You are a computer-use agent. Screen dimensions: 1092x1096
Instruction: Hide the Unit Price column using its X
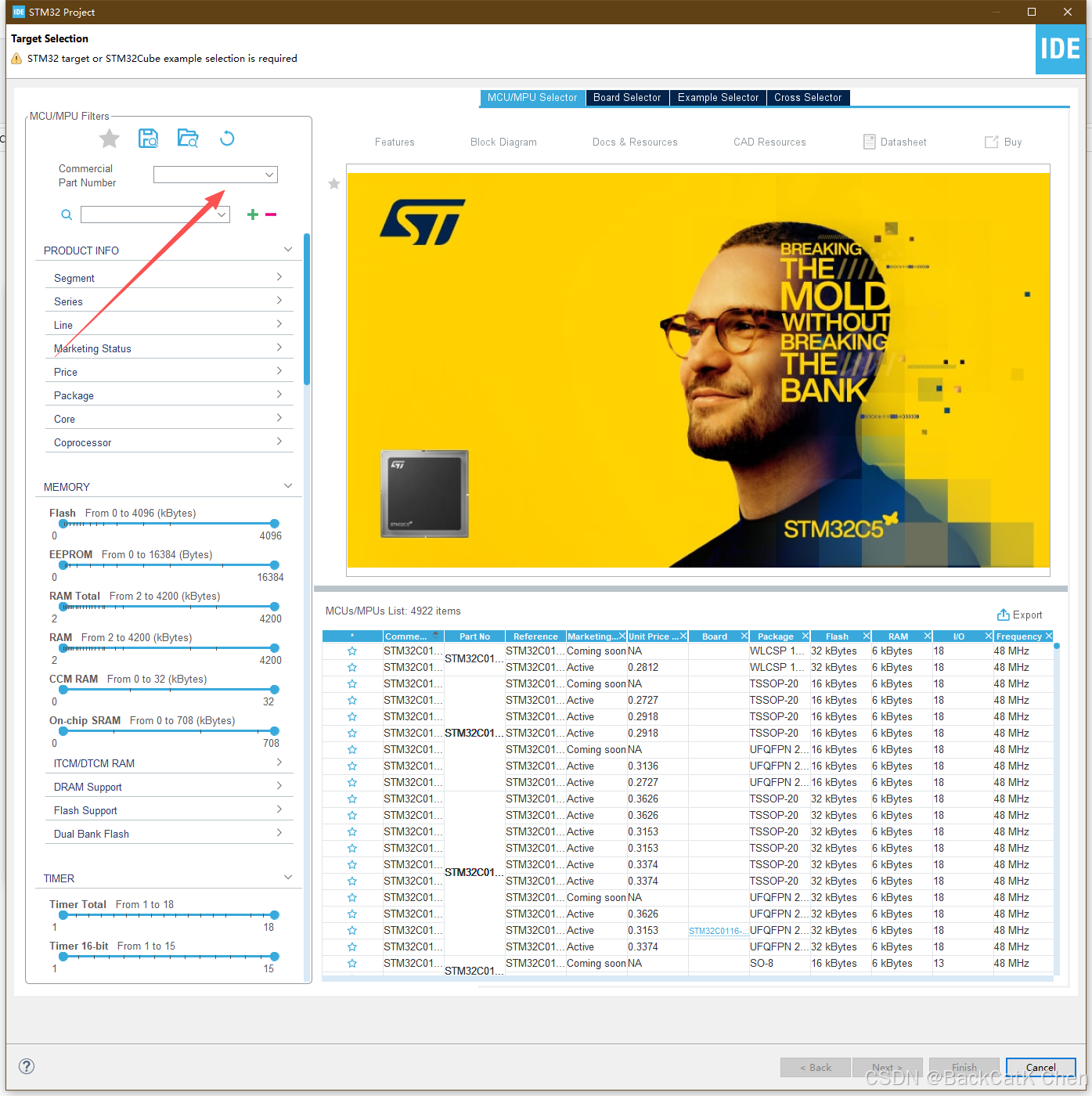pos(683,636)
